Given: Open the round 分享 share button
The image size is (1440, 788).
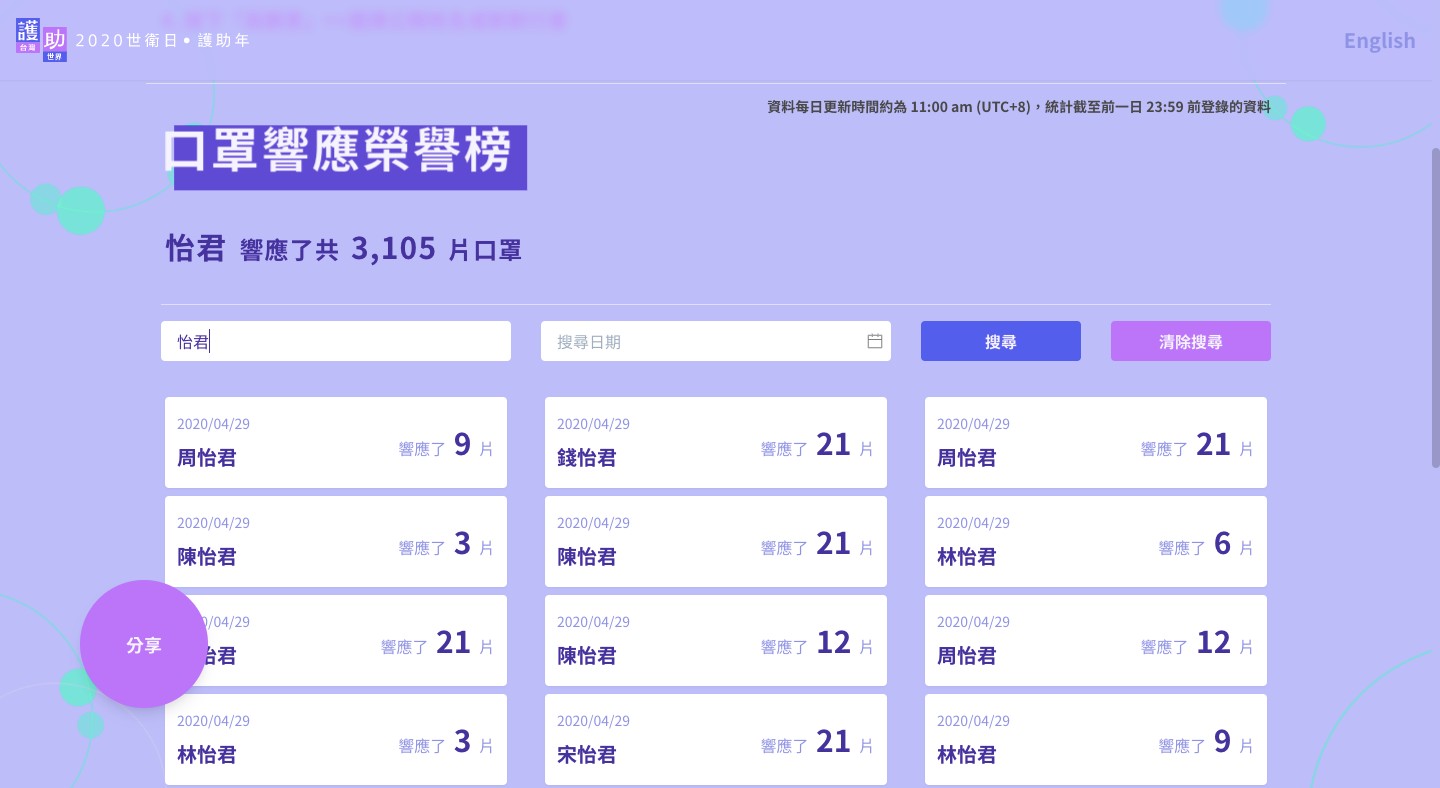Looking at the screenshot, I should (x=144, y=644).
